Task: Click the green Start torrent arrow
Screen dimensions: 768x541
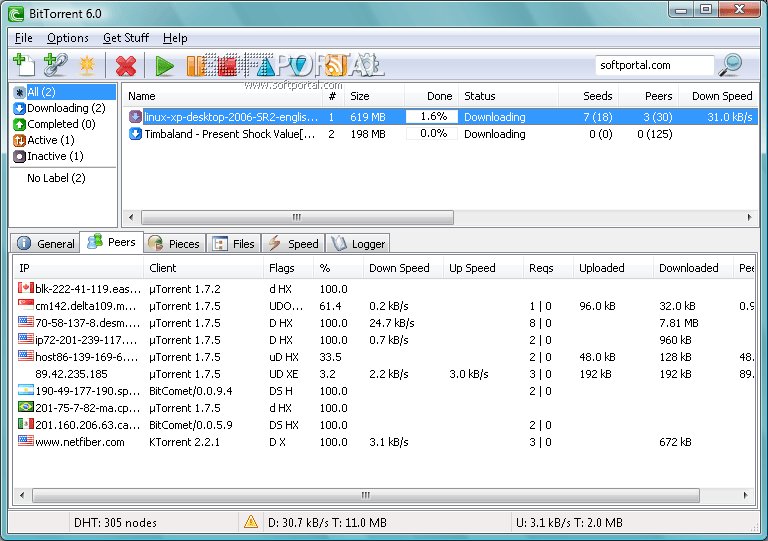Action: coord(165,66)
